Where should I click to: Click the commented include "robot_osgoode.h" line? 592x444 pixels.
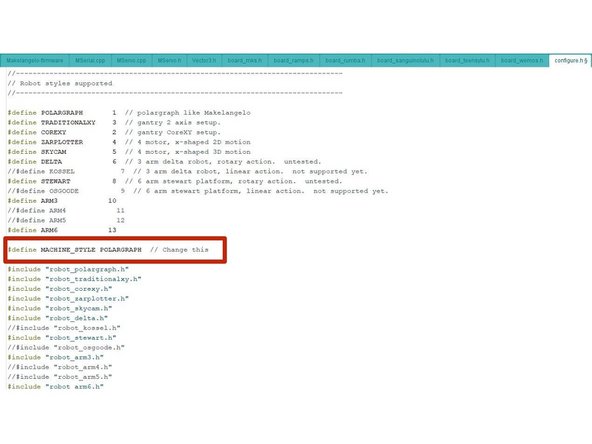click(x=66, y=348)
